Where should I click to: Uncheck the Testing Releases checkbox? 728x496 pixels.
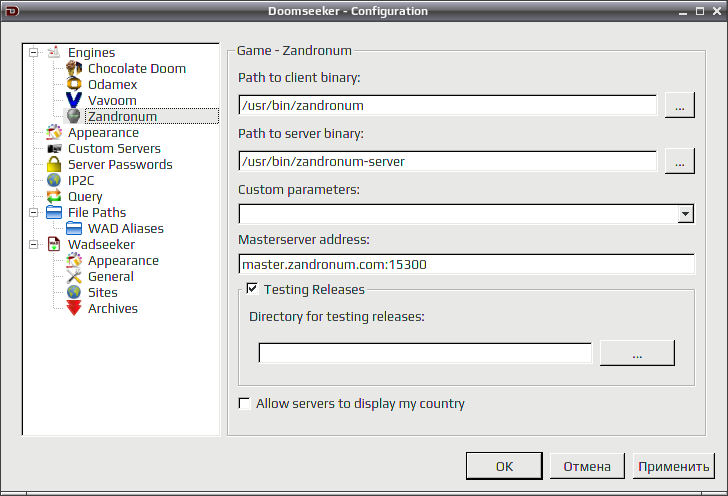pyautogui.click(x=252, y=288)
